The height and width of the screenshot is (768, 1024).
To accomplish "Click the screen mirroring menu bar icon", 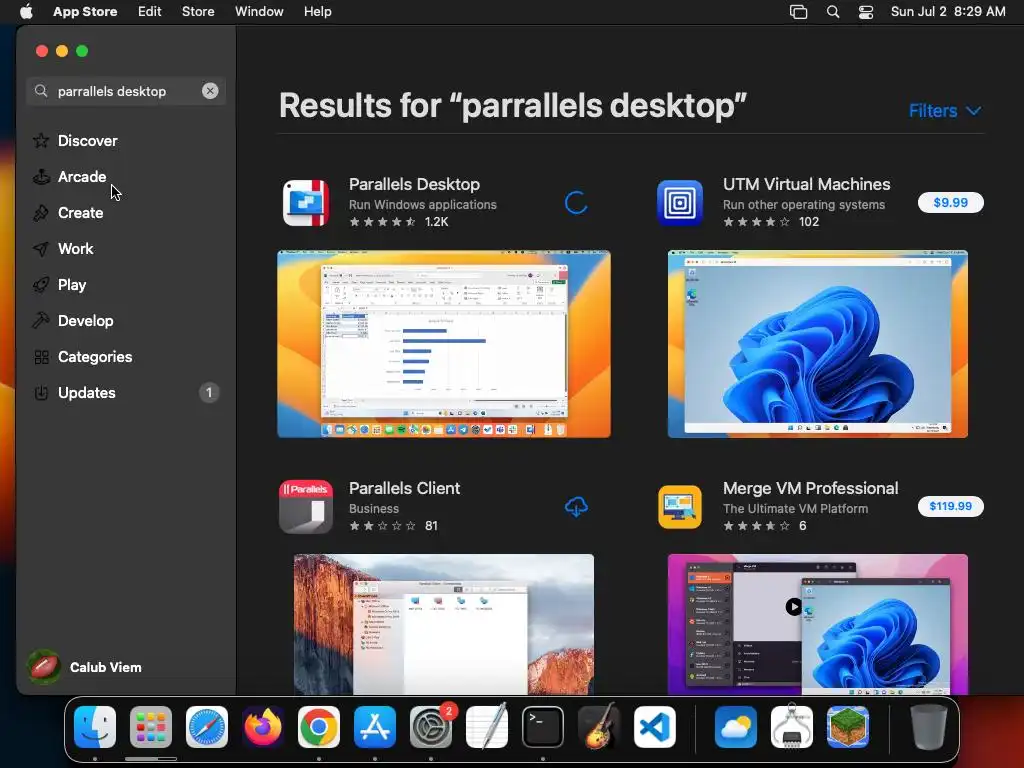I will pos(798,12).
